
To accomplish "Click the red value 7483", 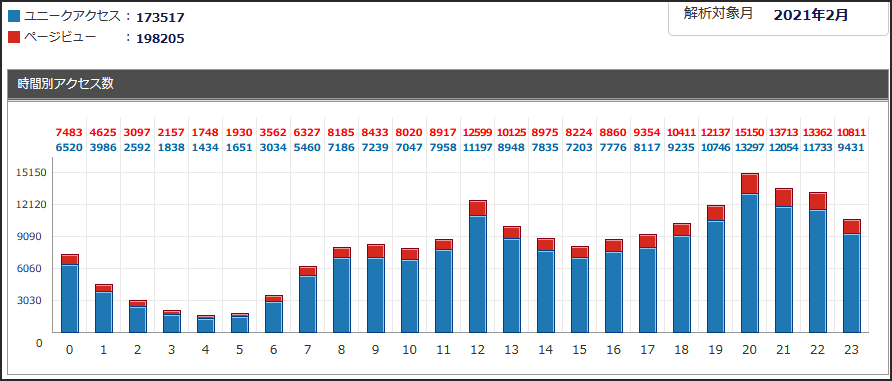I will point(69,132).
